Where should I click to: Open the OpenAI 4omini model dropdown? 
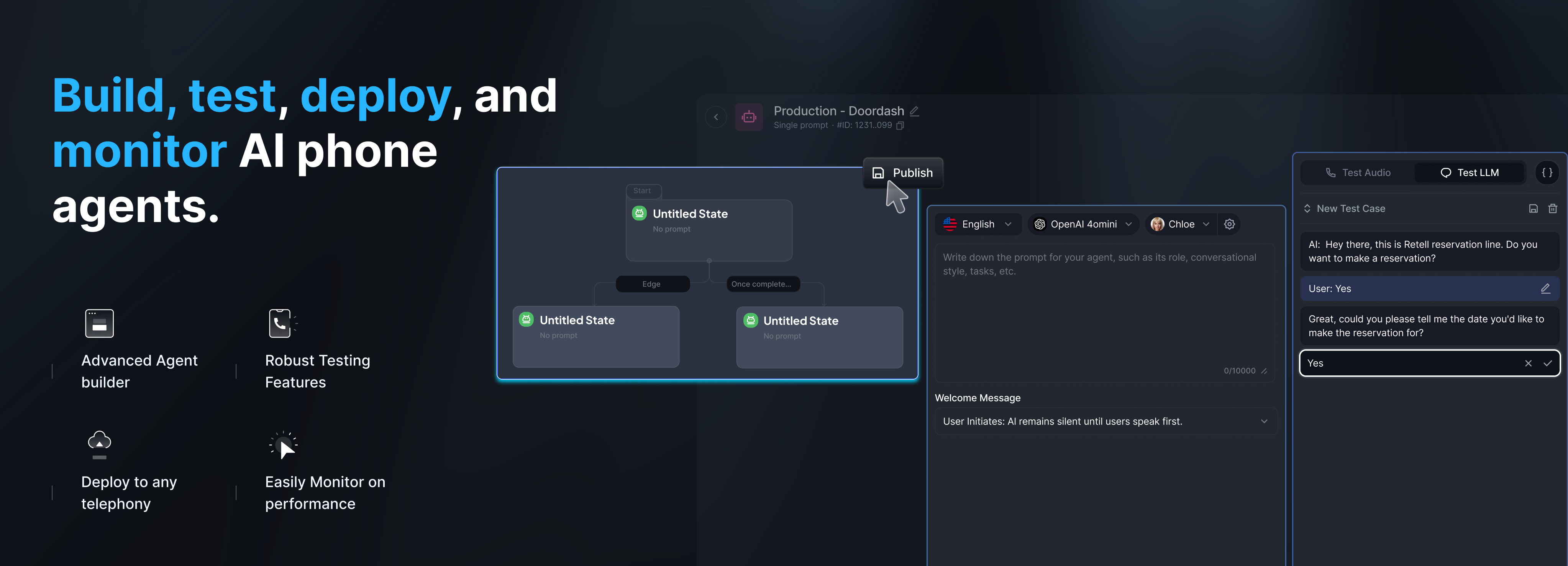[x=1084, y=224]
